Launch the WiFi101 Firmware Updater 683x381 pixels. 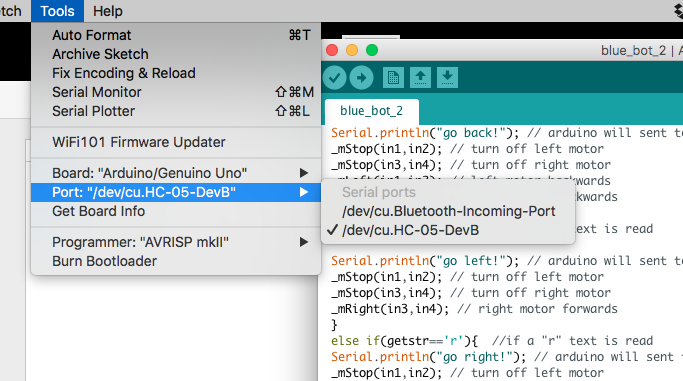point(176,142)
